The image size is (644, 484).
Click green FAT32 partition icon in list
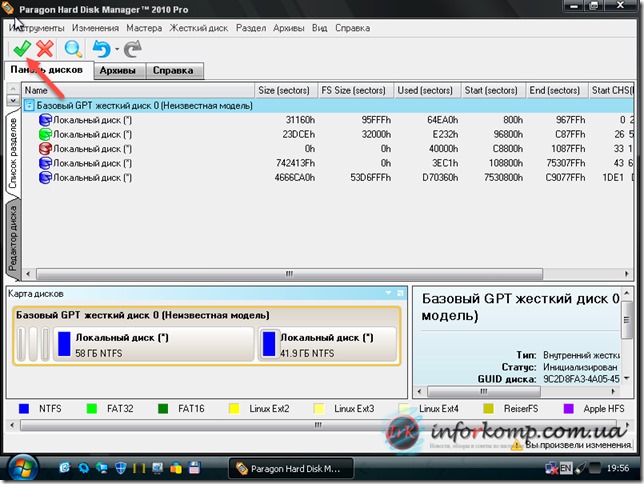(45, 134)
